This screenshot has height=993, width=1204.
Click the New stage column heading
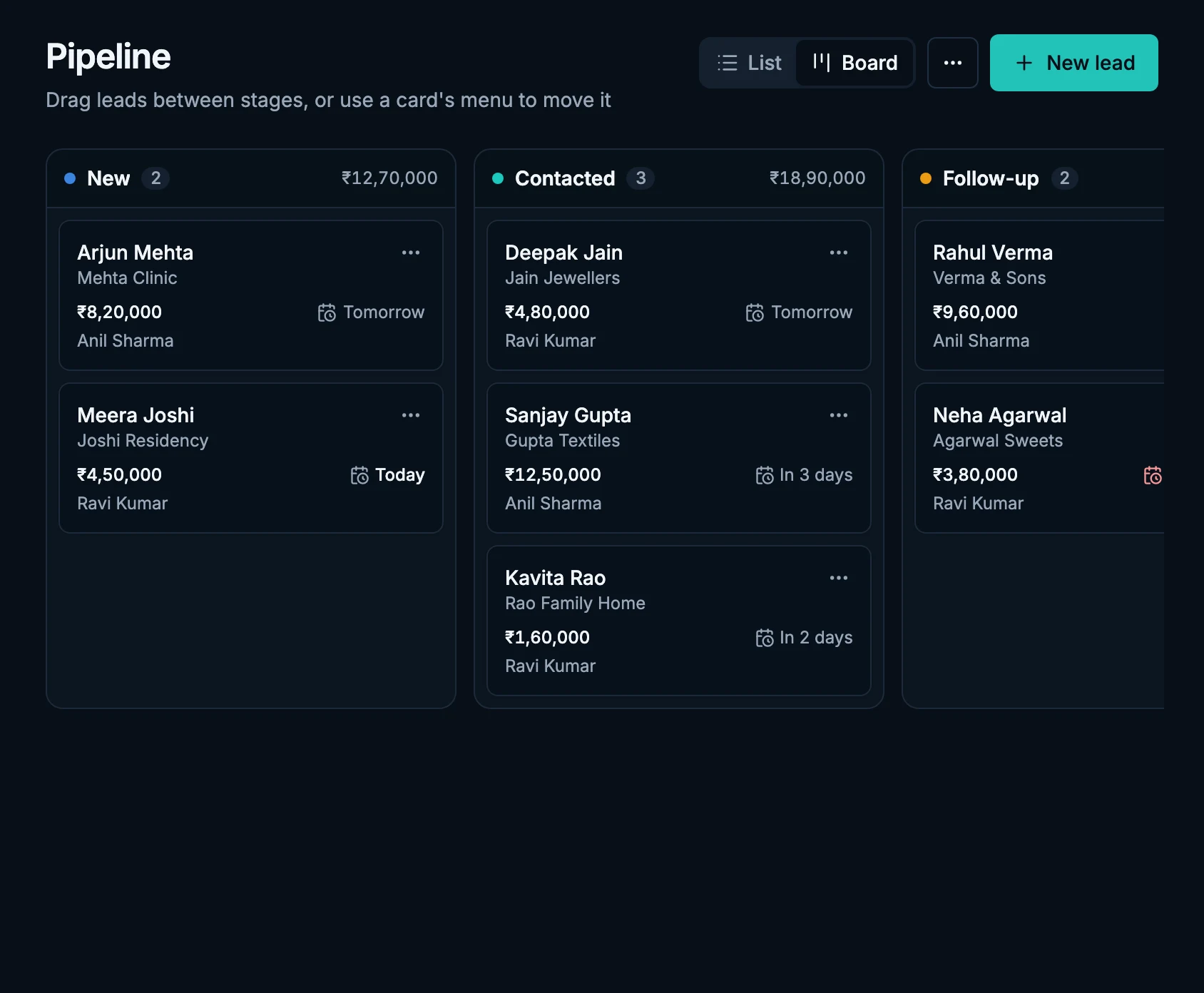pyautogui.click(x=108, y=178)
